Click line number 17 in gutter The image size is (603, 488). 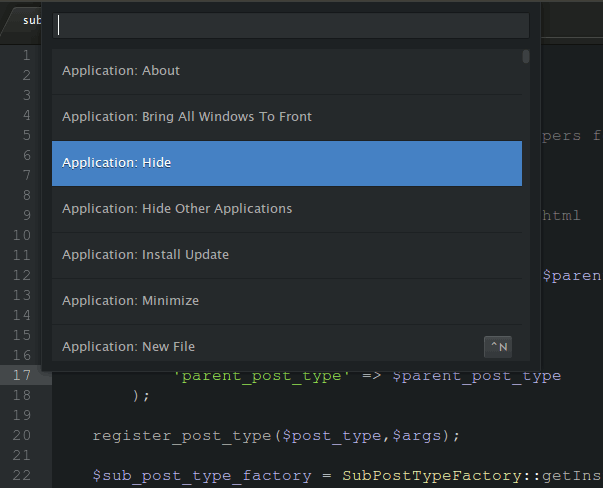(x=22, y=375)
